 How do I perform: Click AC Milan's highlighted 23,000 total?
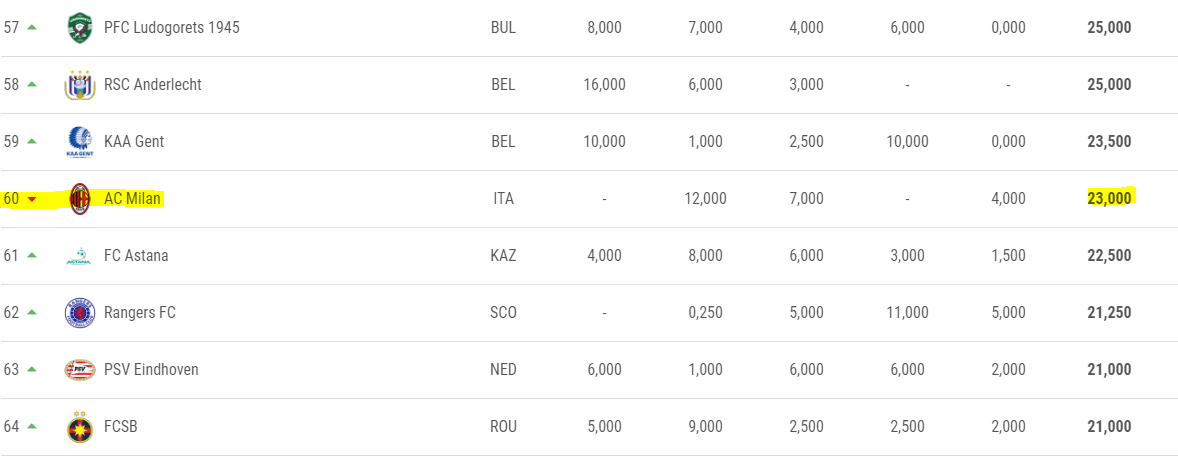pyautogui.click(x=1109, y=199)
